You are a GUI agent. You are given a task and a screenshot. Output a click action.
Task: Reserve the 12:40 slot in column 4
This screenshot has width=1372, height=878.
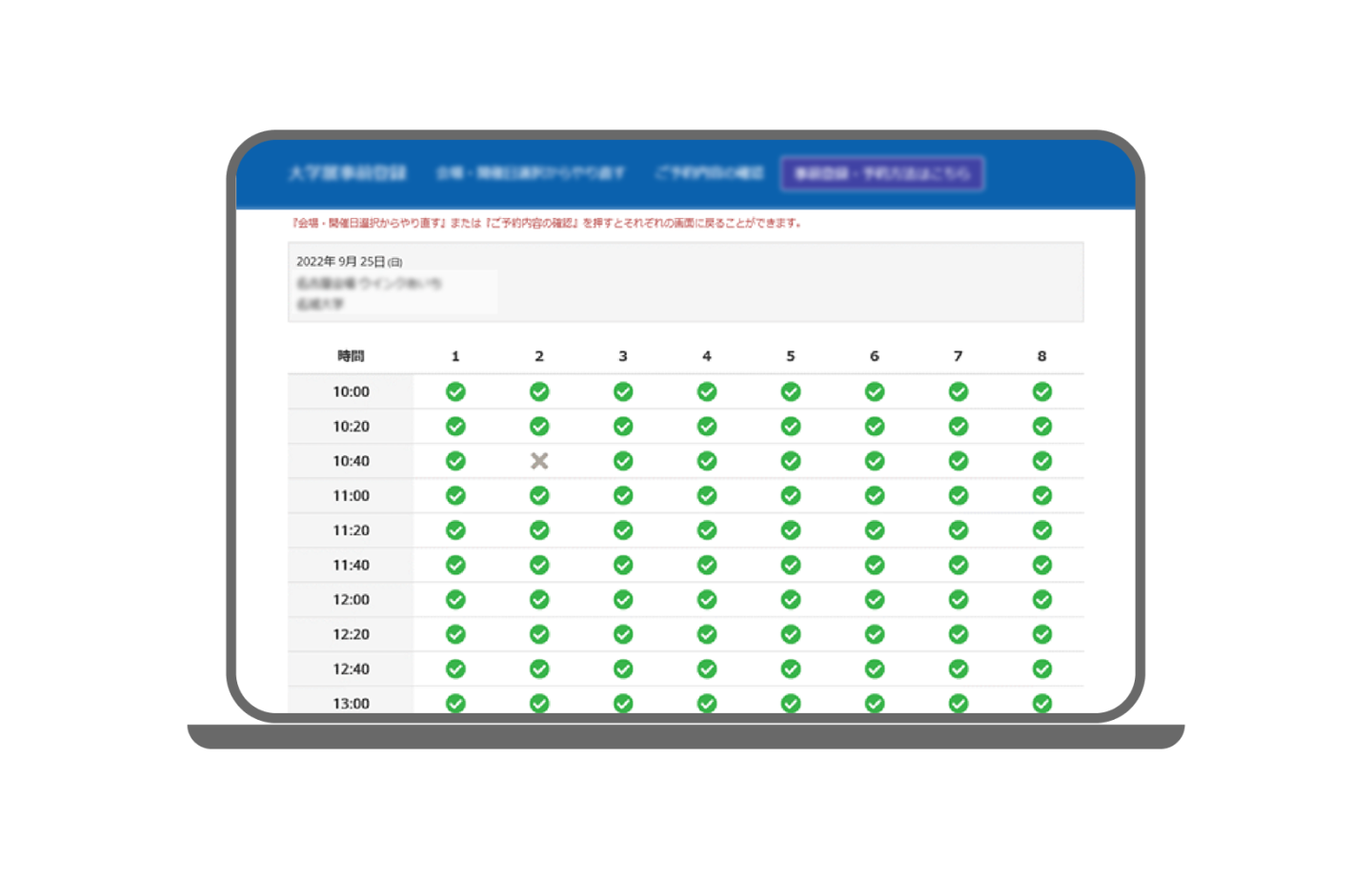(707, 669)
